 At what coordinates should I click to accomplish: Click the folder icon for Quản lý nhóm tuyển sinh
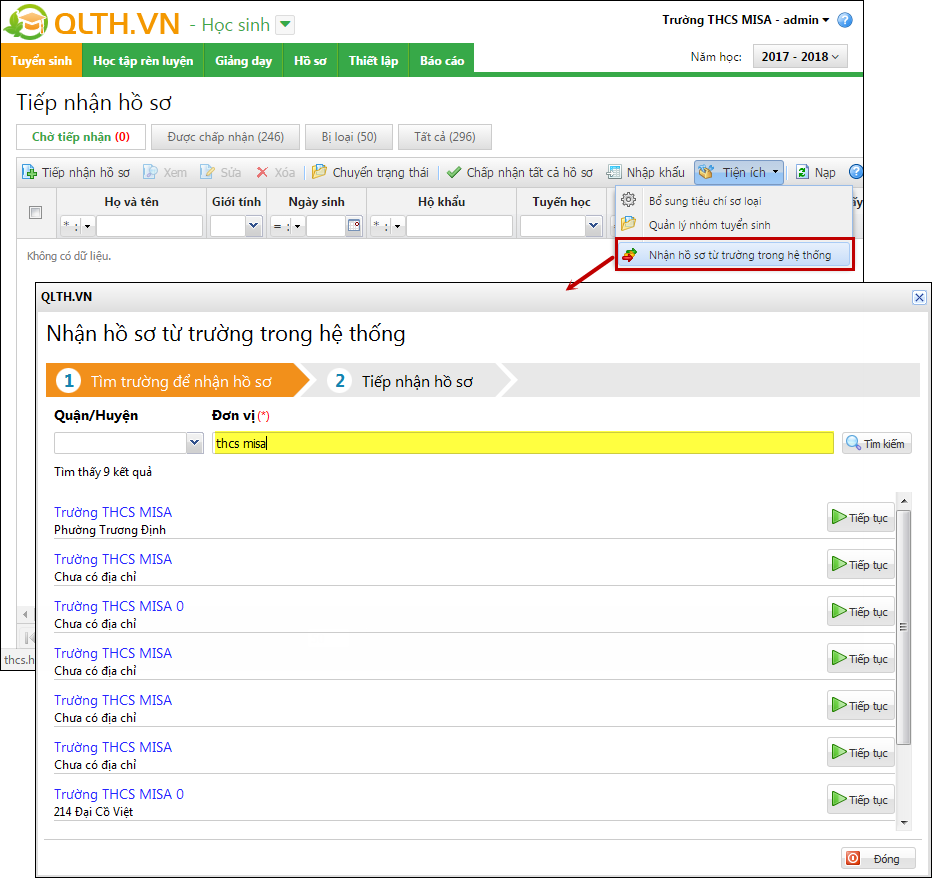pyautogui.click(x=628, y=224)
